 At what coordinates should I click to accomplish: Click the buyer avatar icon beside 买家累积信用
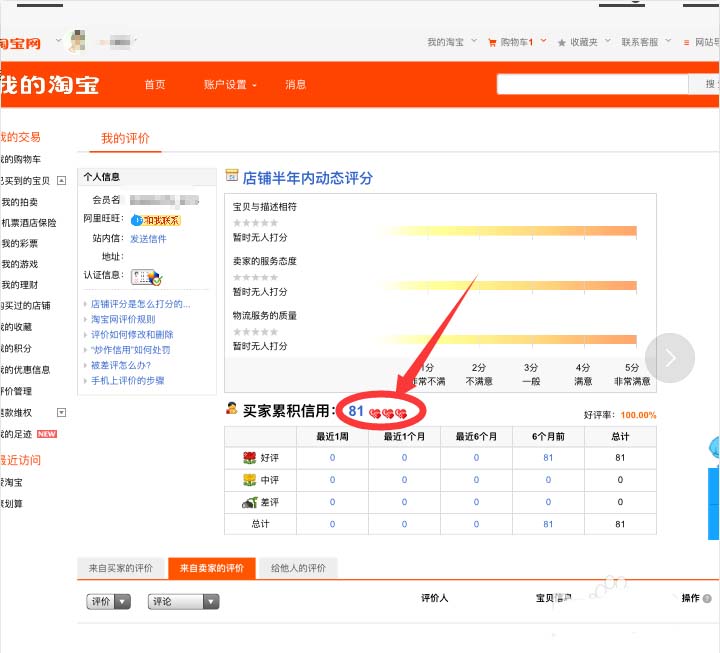[x=231, y=408]
